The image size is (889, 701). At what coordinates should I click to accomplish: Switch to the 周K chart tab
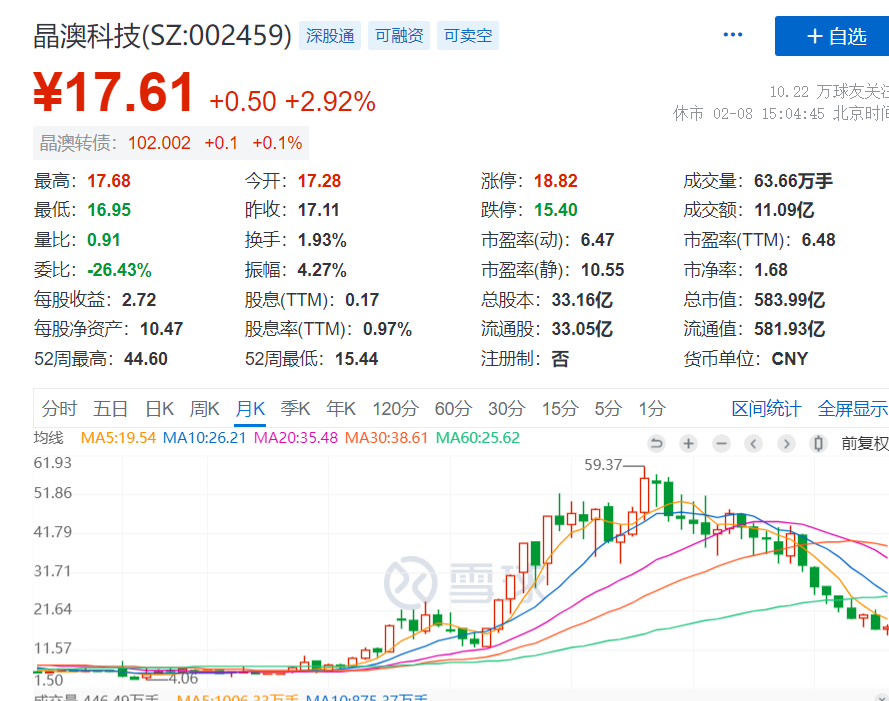tap(204, 408)
